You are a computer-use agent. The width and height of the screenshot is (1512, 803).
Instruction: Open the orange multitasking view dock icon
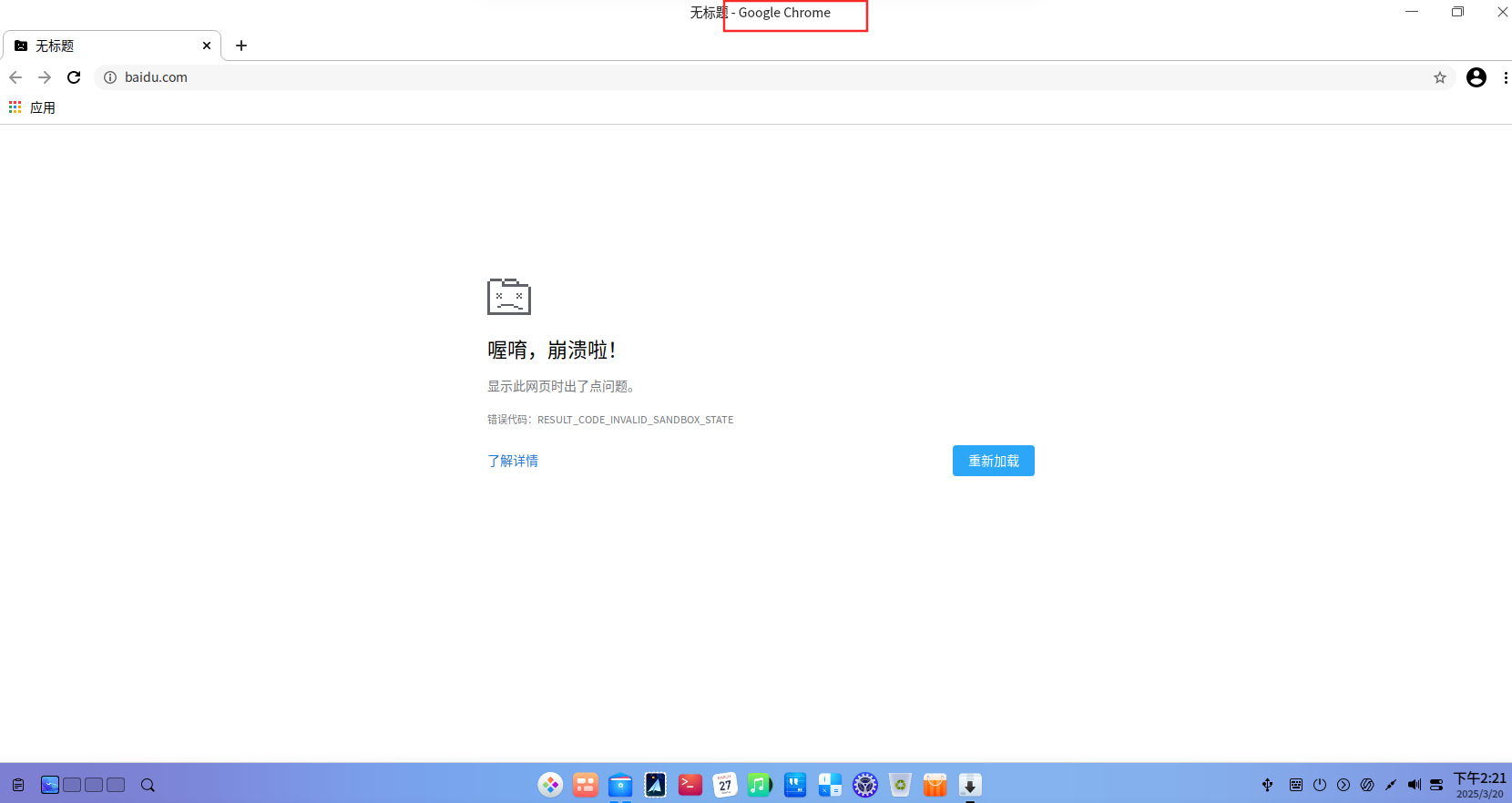[x=586, y=785]
